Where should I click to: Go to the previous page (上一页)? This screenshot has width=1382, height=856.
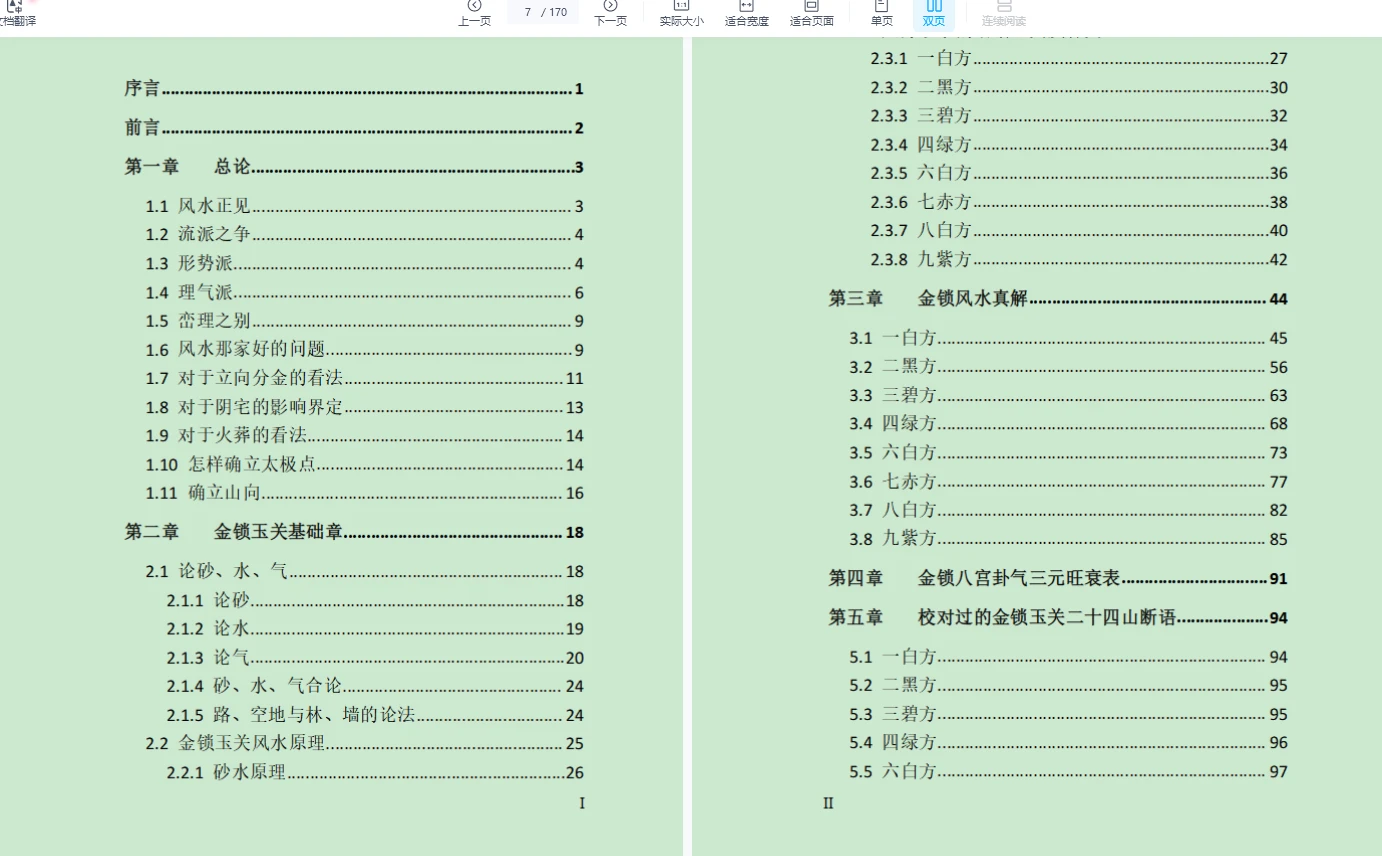point(474,14)
